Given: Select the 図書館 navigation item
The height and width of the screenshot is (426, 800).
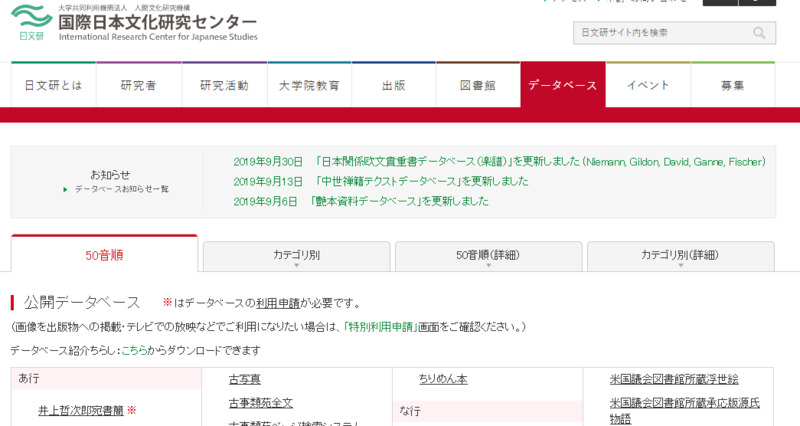Looking at the screenshot, I should [478, 86].
